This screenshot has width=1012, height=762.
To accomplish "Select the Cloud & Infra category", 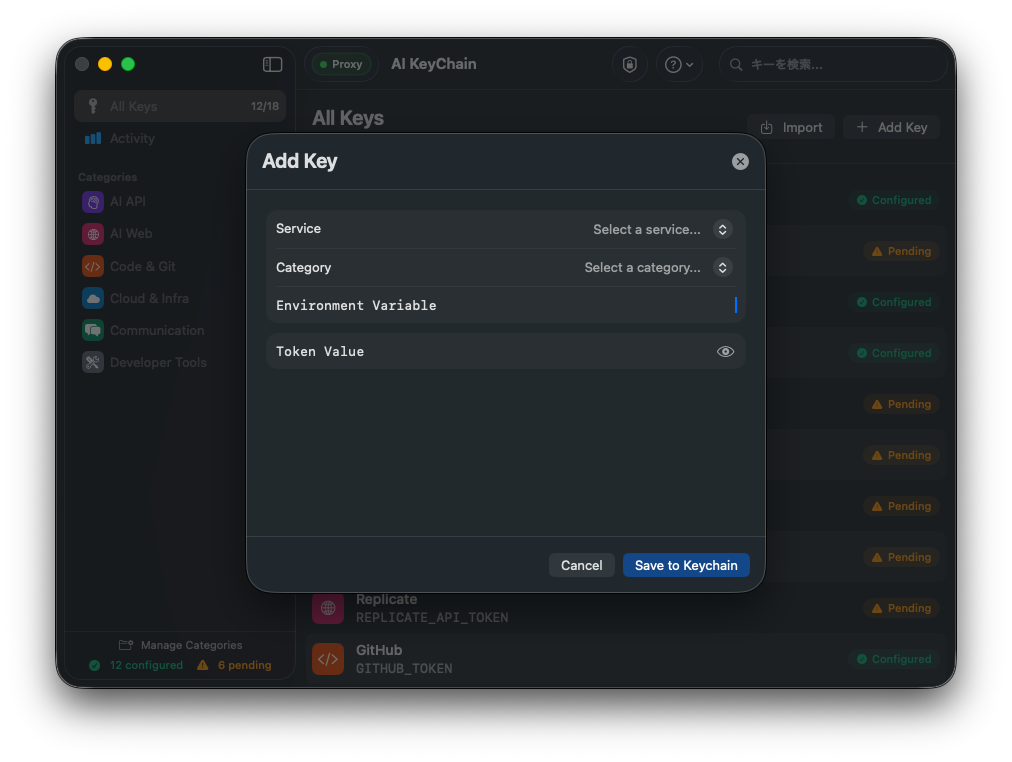I will point(180,298).
